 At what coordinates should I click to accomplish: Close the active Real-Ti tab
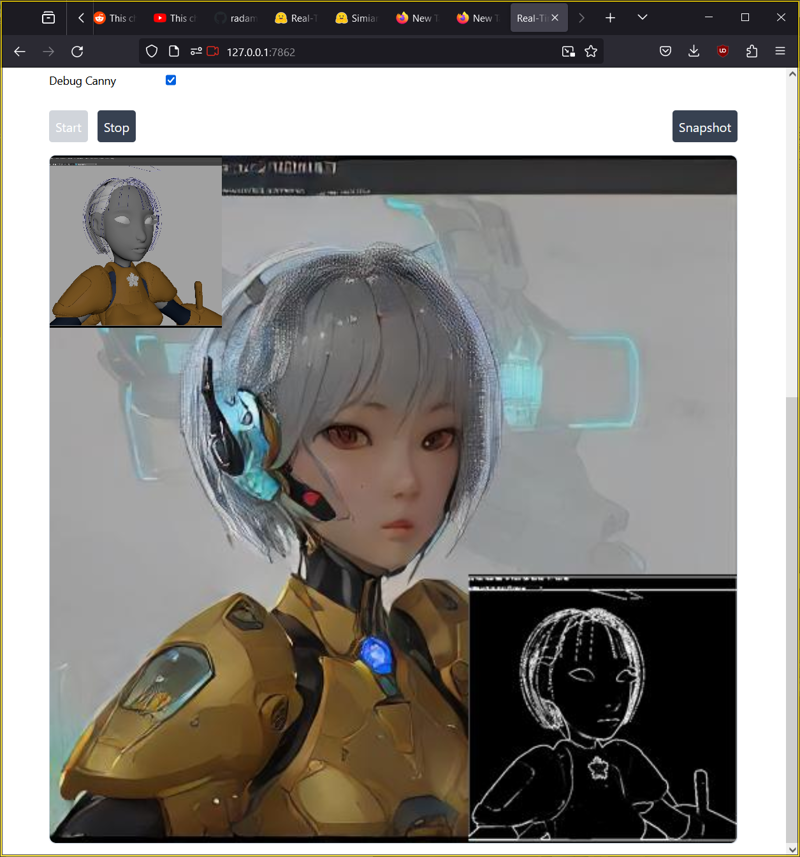point(555,18)
